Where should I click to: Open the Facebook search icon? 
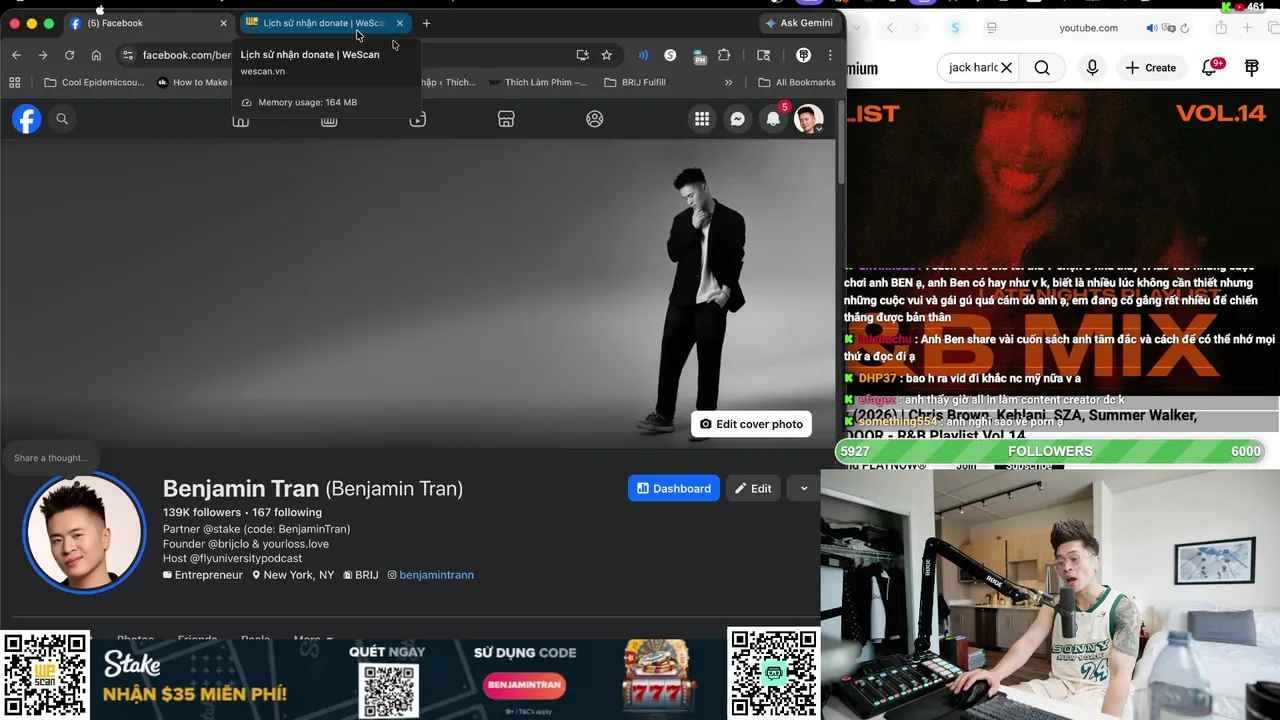tap(62, 119)
